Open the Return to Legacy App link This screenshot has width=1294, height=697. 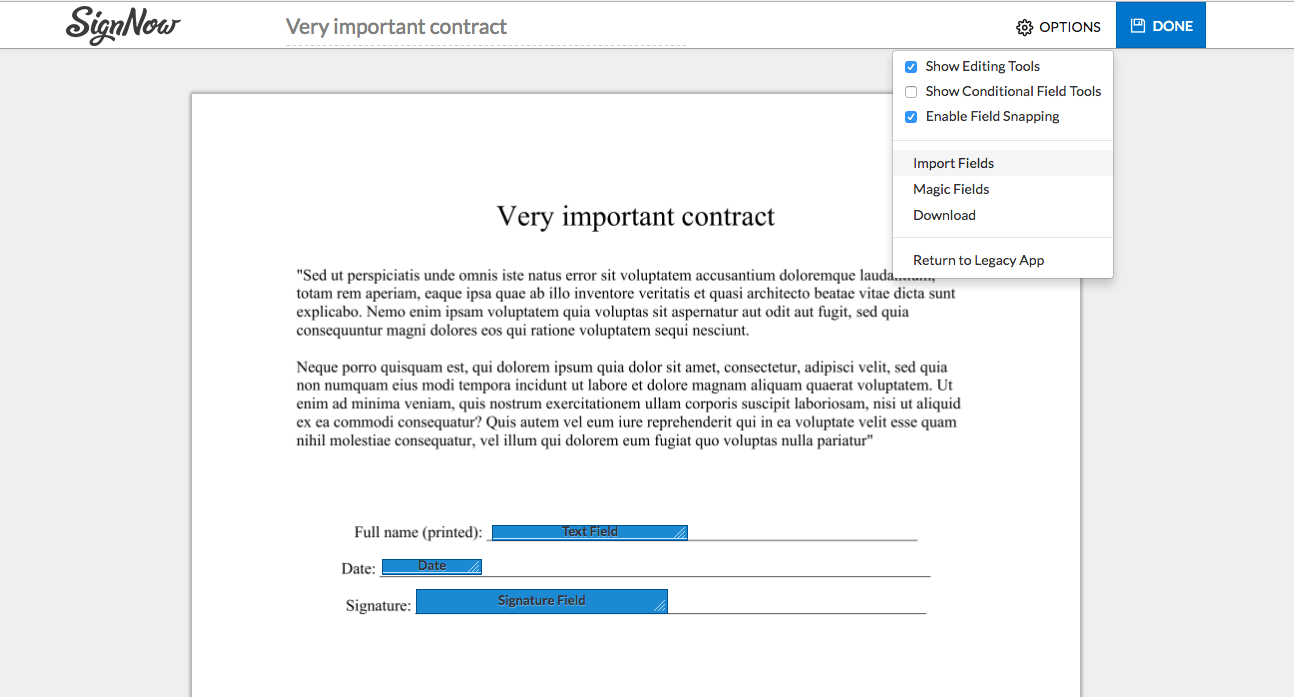pyautogui.click(x=978, y=260)
